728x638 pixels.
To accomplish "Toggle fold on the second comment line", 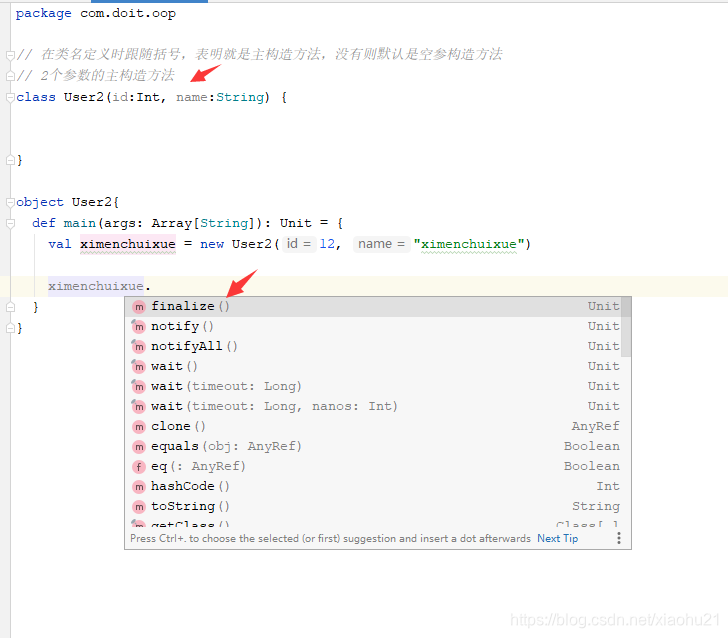I will click(10, 76).
